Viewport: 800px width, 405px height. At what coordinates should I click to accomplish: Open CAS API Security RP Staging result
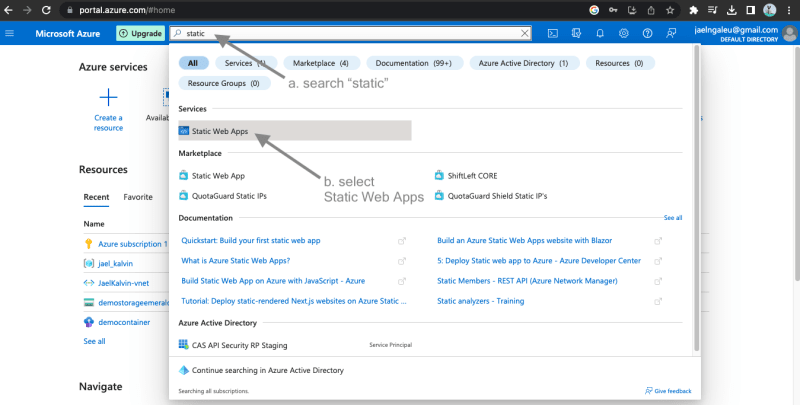click(233, 345)
